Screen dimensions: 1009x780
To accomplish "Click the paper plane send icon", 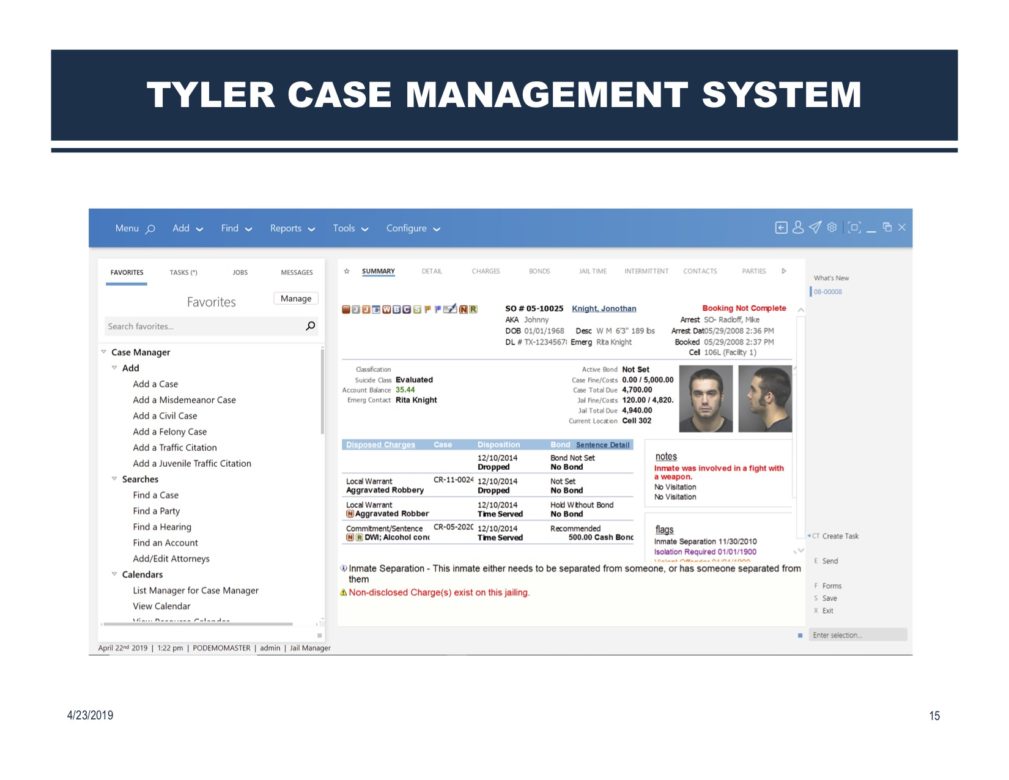I will (x=815, y=228).
